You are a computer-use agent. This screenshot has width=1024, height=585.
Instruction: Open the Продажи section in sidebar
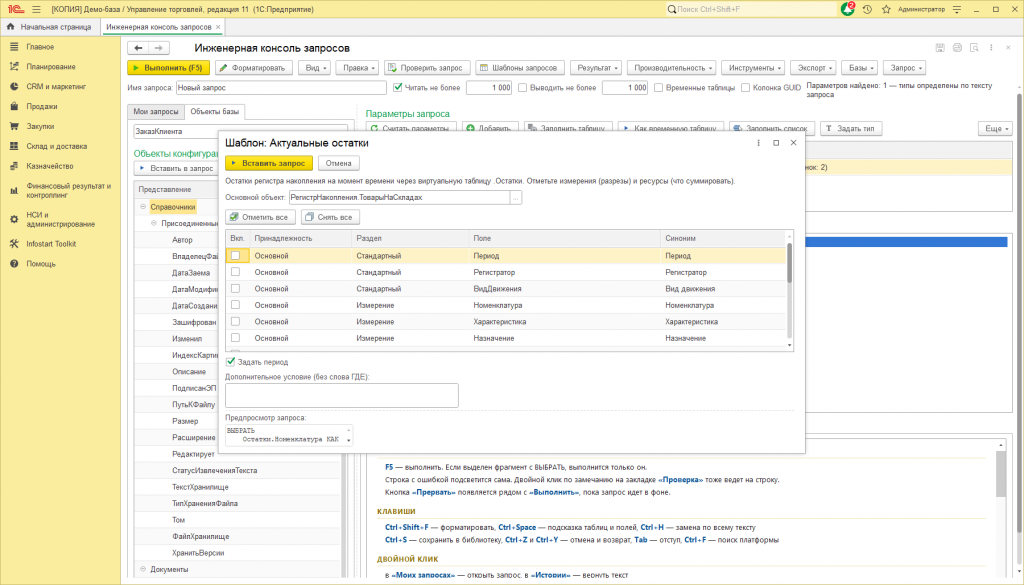42,106
